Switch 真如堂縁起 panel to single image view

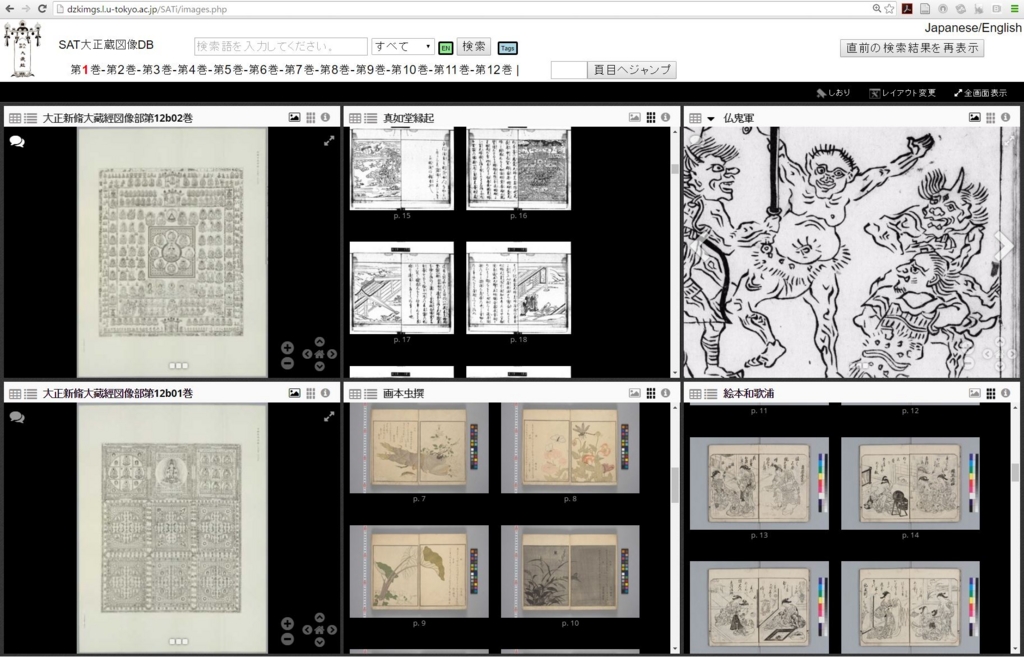[x=635, y=118]
